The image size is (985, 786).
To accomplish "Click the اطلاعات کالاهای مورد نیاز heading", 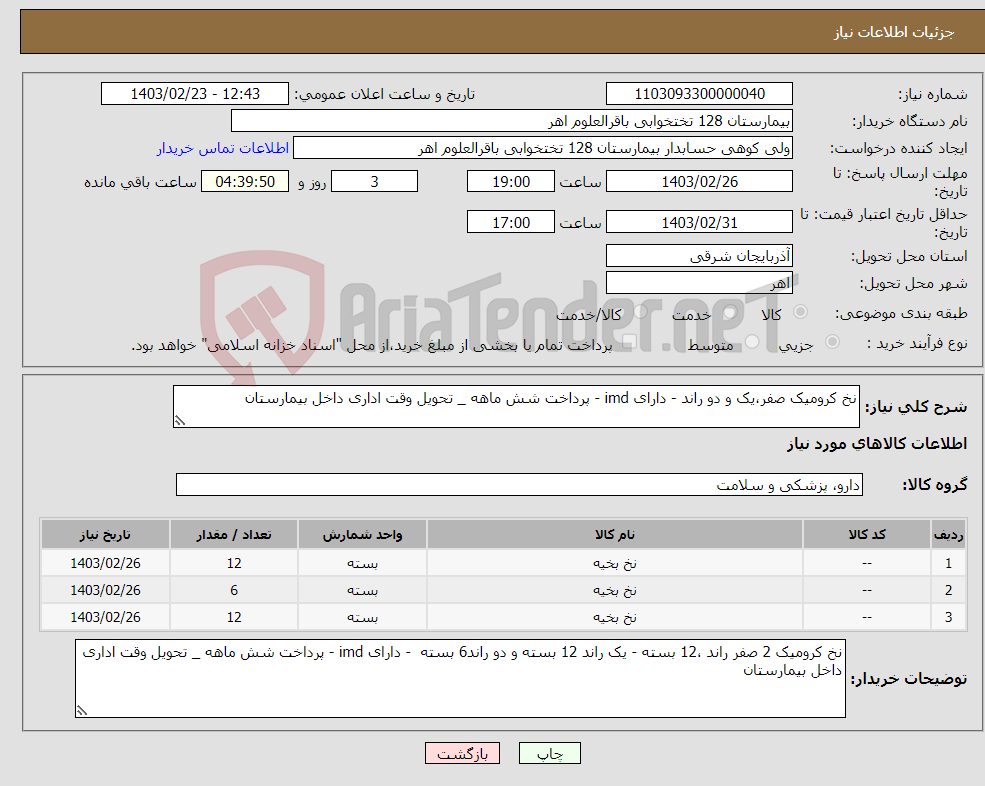I will [877, 444].
